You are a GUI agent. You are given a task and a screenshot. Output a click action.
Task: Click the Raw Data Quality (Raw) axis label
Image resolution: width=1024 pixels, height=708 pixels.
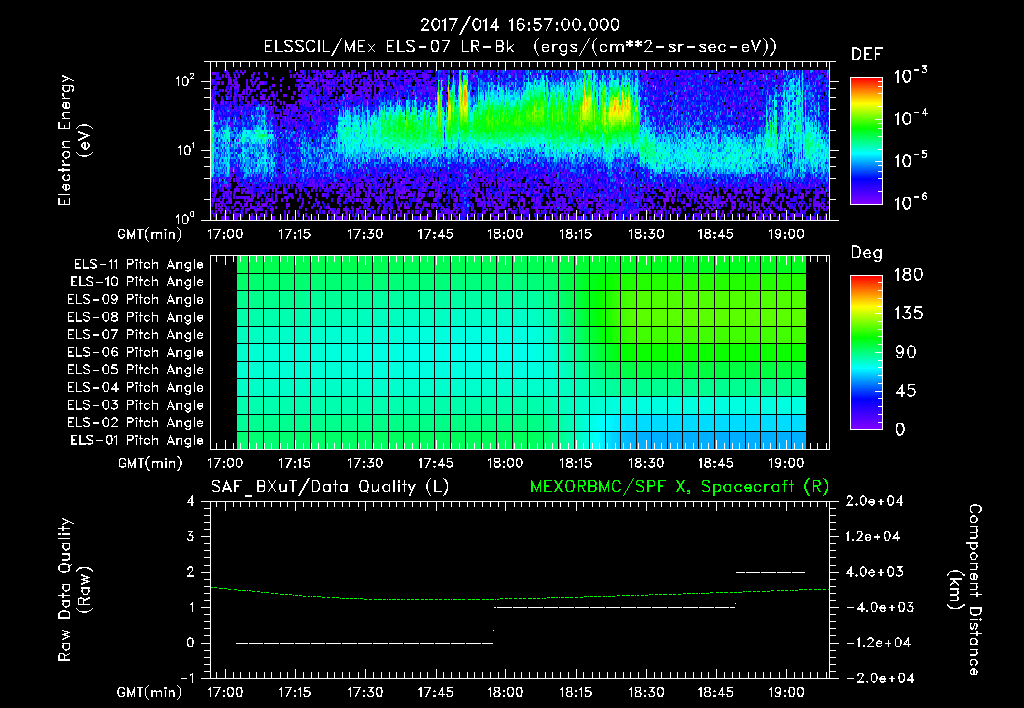tap(74, 590)
